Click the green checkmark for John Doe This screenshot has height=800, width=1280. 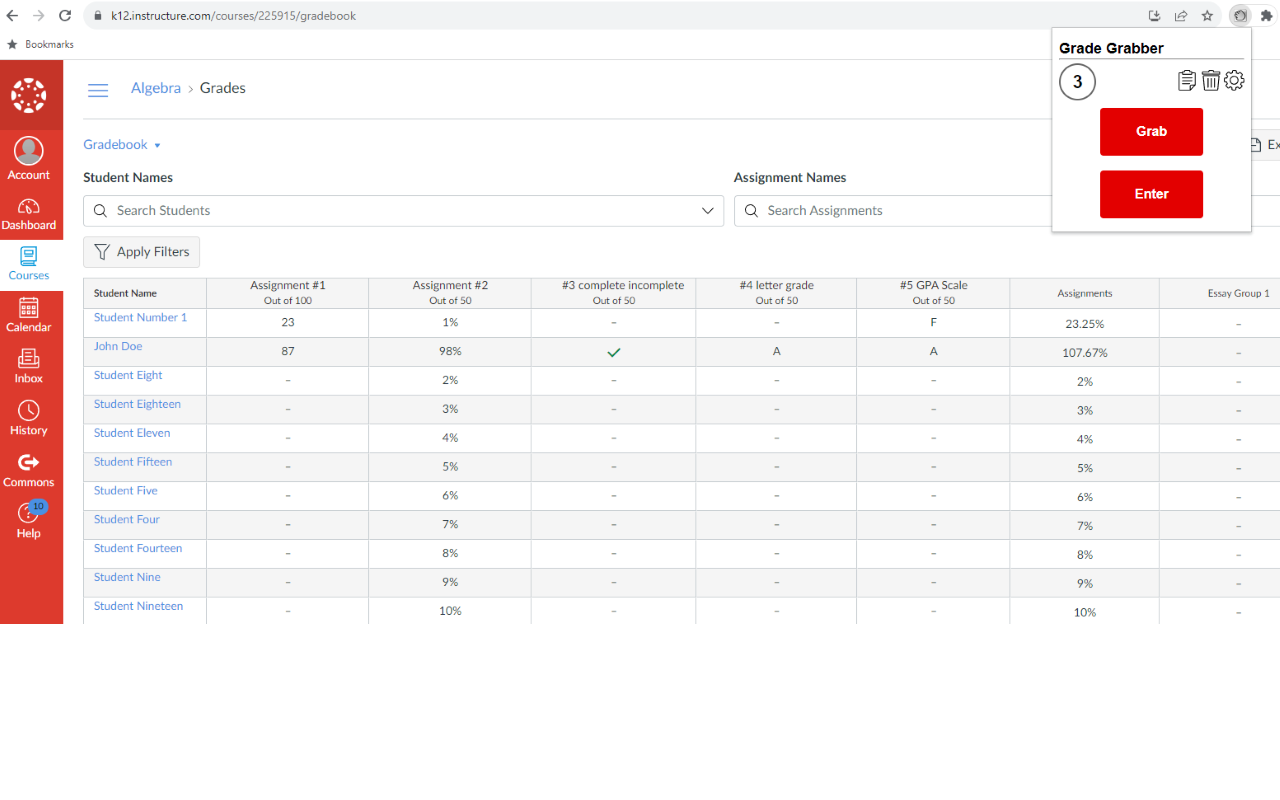614,352
